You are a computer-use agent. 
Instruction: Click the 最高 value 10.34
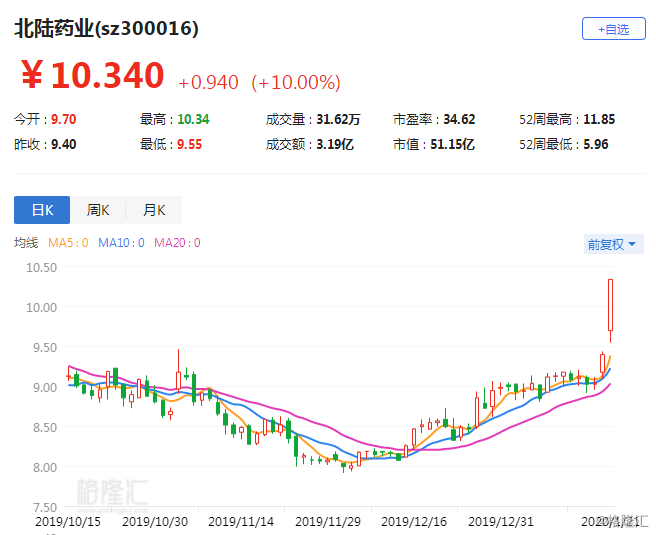click(x=193, y=119)
